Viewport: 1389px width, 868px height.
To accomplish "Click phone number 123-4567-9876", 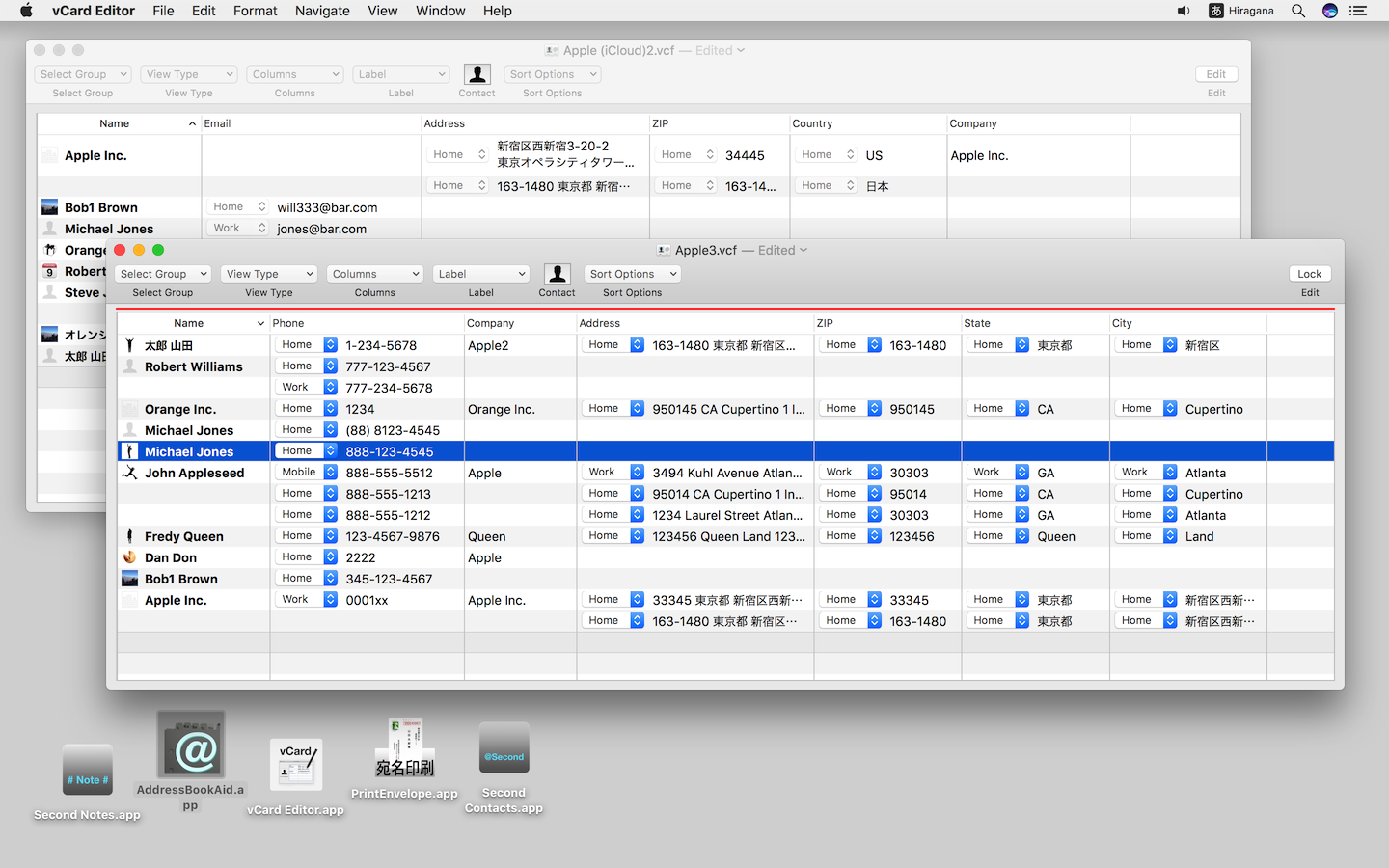I will [x=393, y=536].
